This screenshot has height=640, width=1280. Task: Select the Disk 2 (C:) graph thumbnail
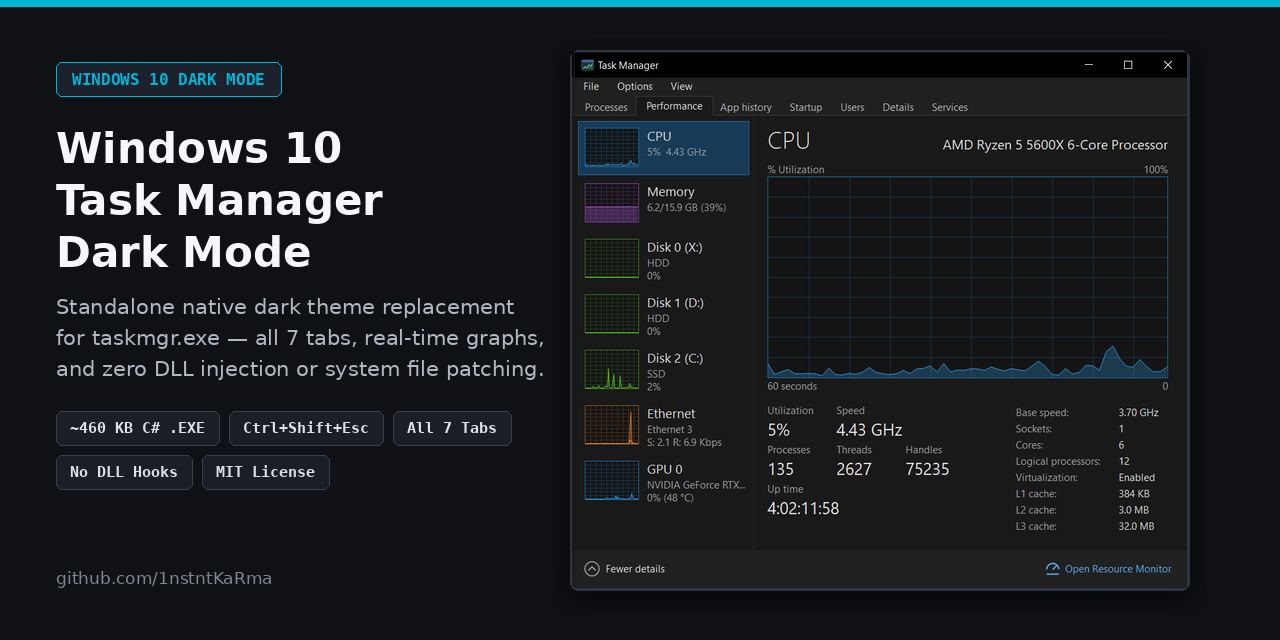point(611,369)
